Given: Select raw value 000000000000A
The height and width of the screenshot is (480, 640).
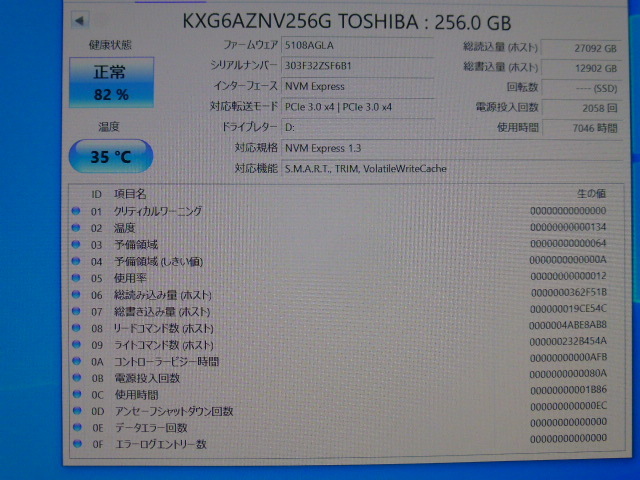Looking at the screenshot, I should 568,260.
